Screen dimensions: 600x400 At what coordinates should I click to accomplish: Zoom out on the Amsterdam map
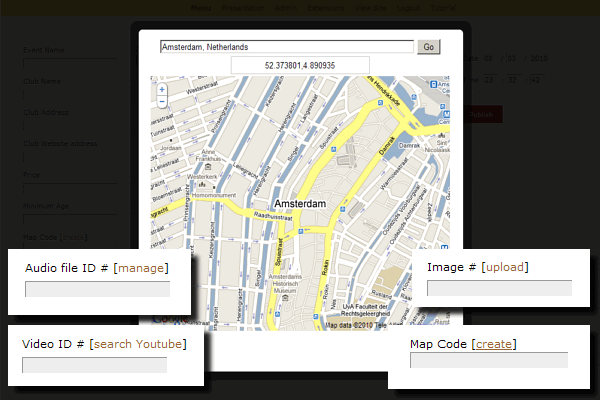pyautogui.click(x=162, y=102)
